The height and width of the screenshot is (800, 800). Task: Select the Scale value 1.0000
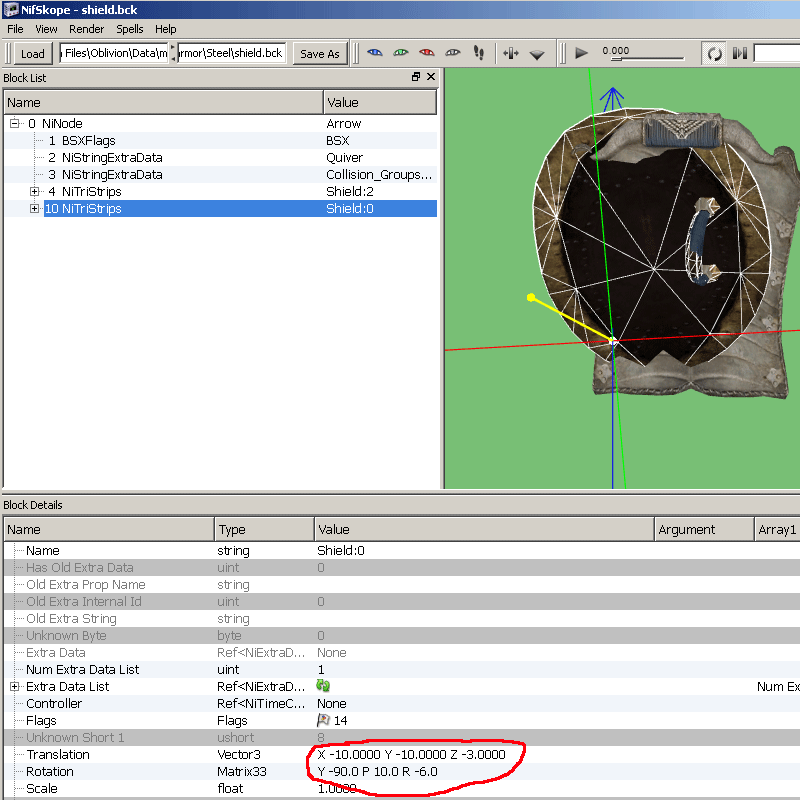click(x=337, y=788)
